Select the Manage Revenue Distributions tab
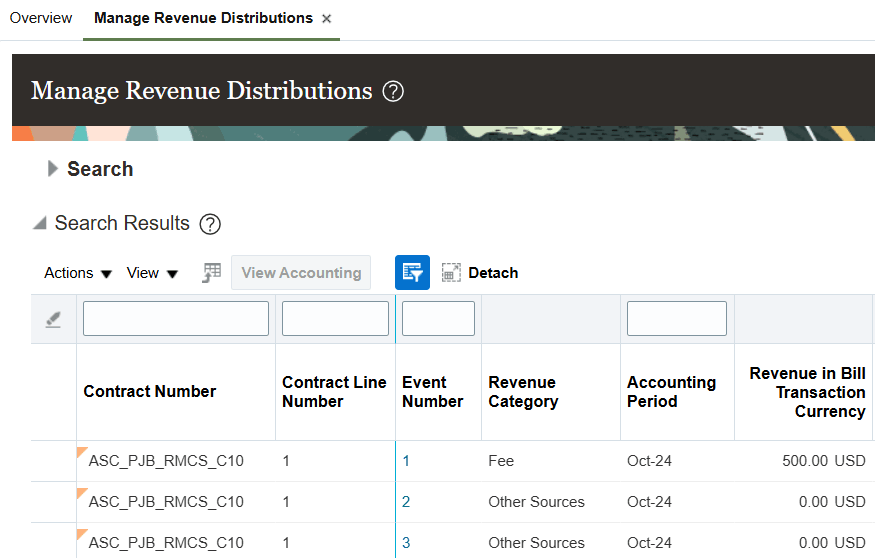The image size is (875, 558). (x=202, y=18)
